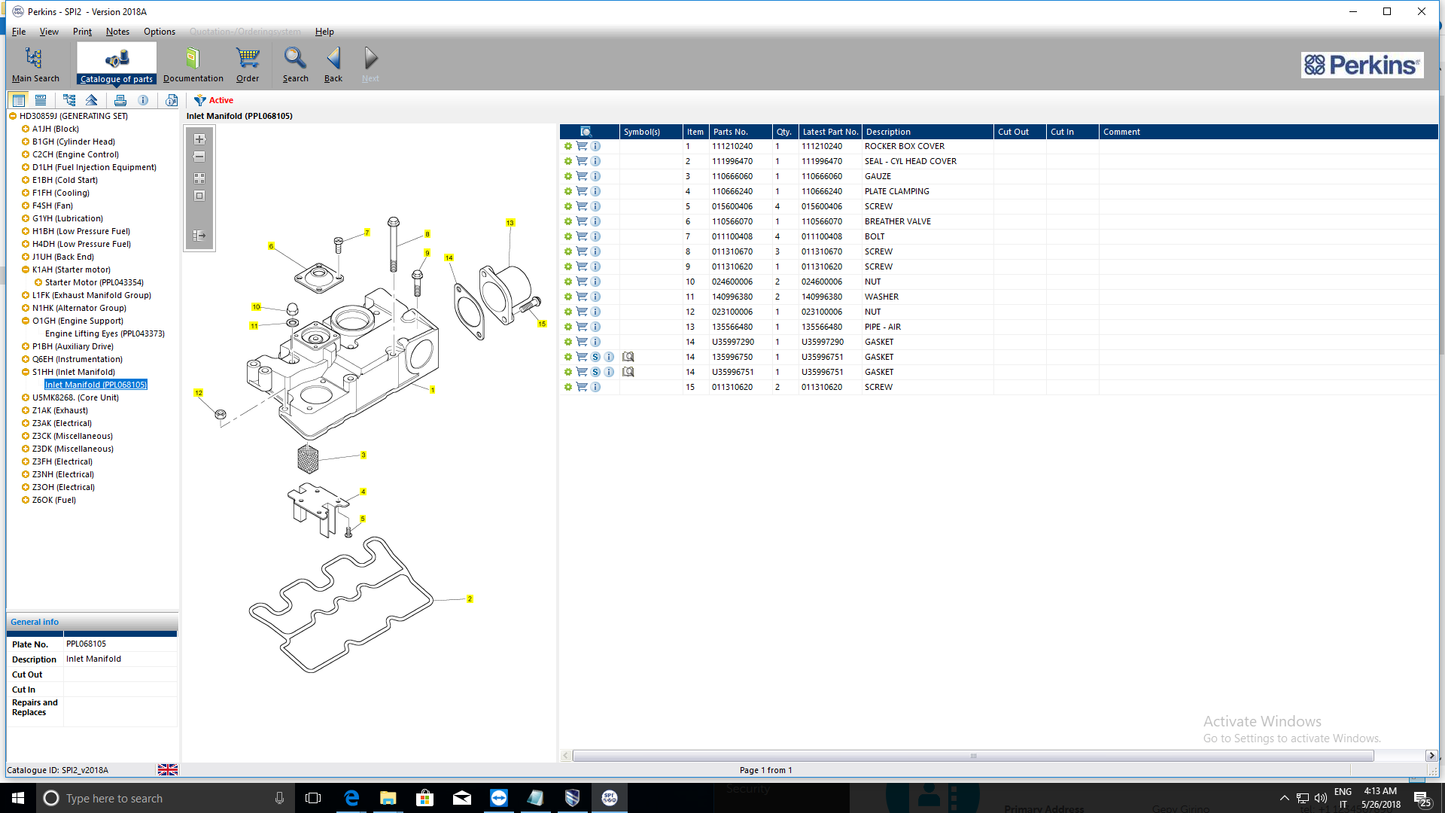Image resolution: width=1445 pixels, height=813 pixels.
Task: Click the Windows taskbar search field
Action: click(150, 797)
